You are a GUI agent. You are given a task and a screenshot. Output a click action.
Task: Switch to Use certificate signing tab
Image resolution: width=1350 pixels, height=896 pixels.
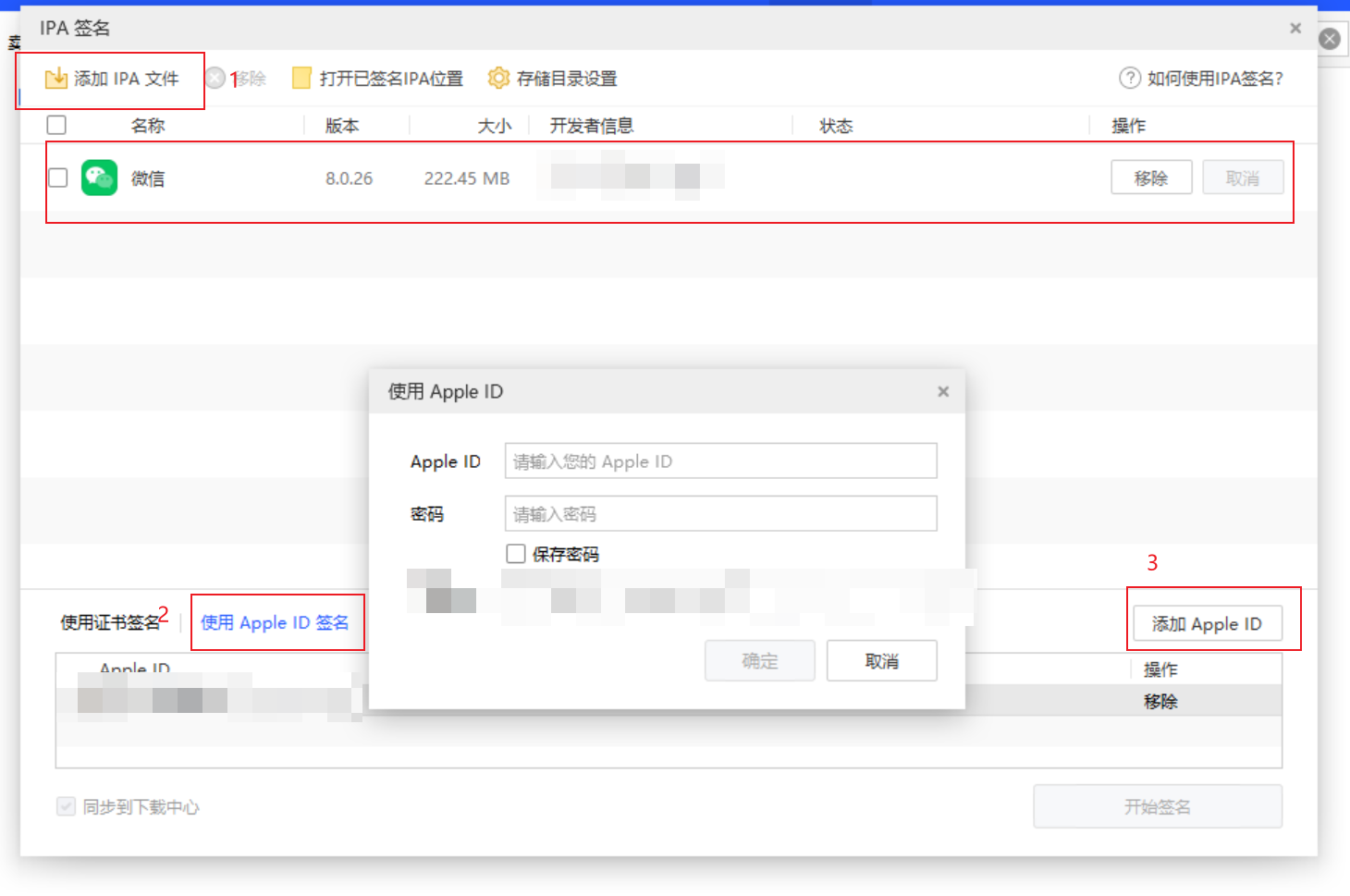point(110,623)
